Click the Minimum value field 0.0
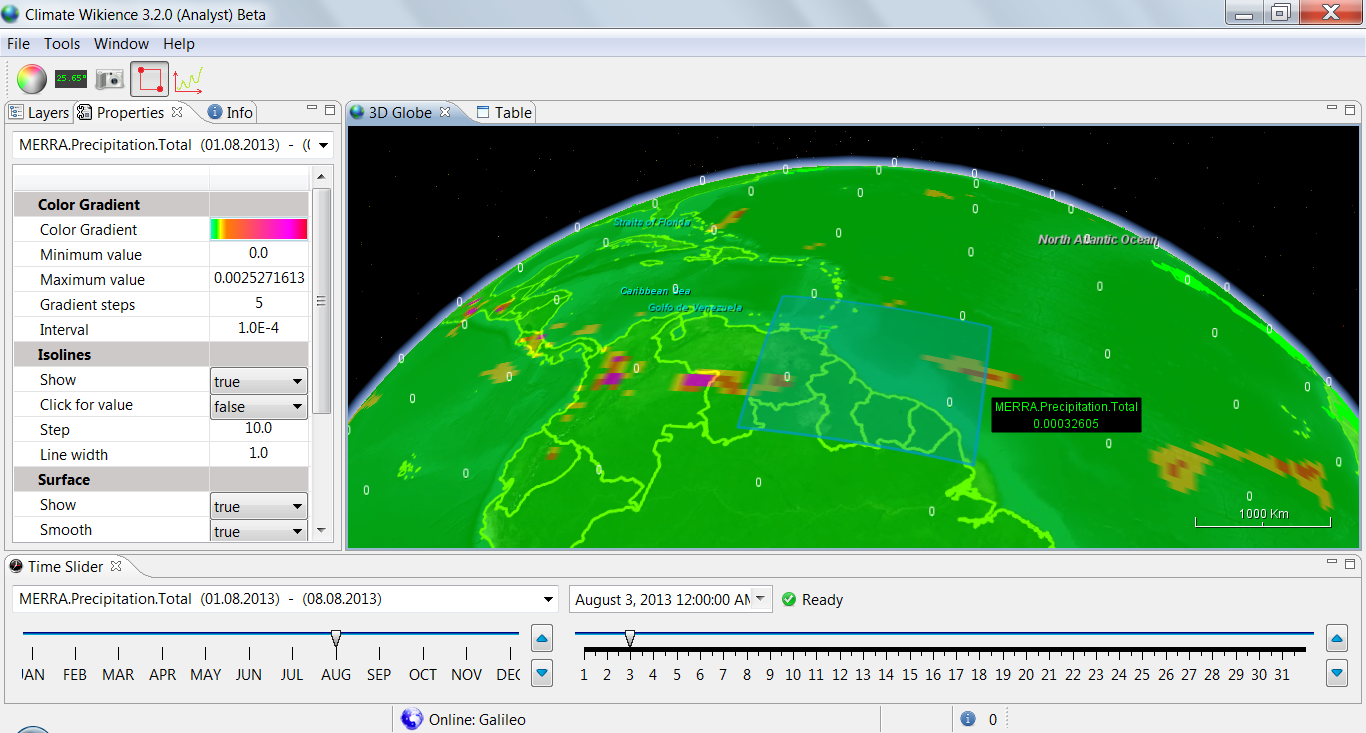 259,254
